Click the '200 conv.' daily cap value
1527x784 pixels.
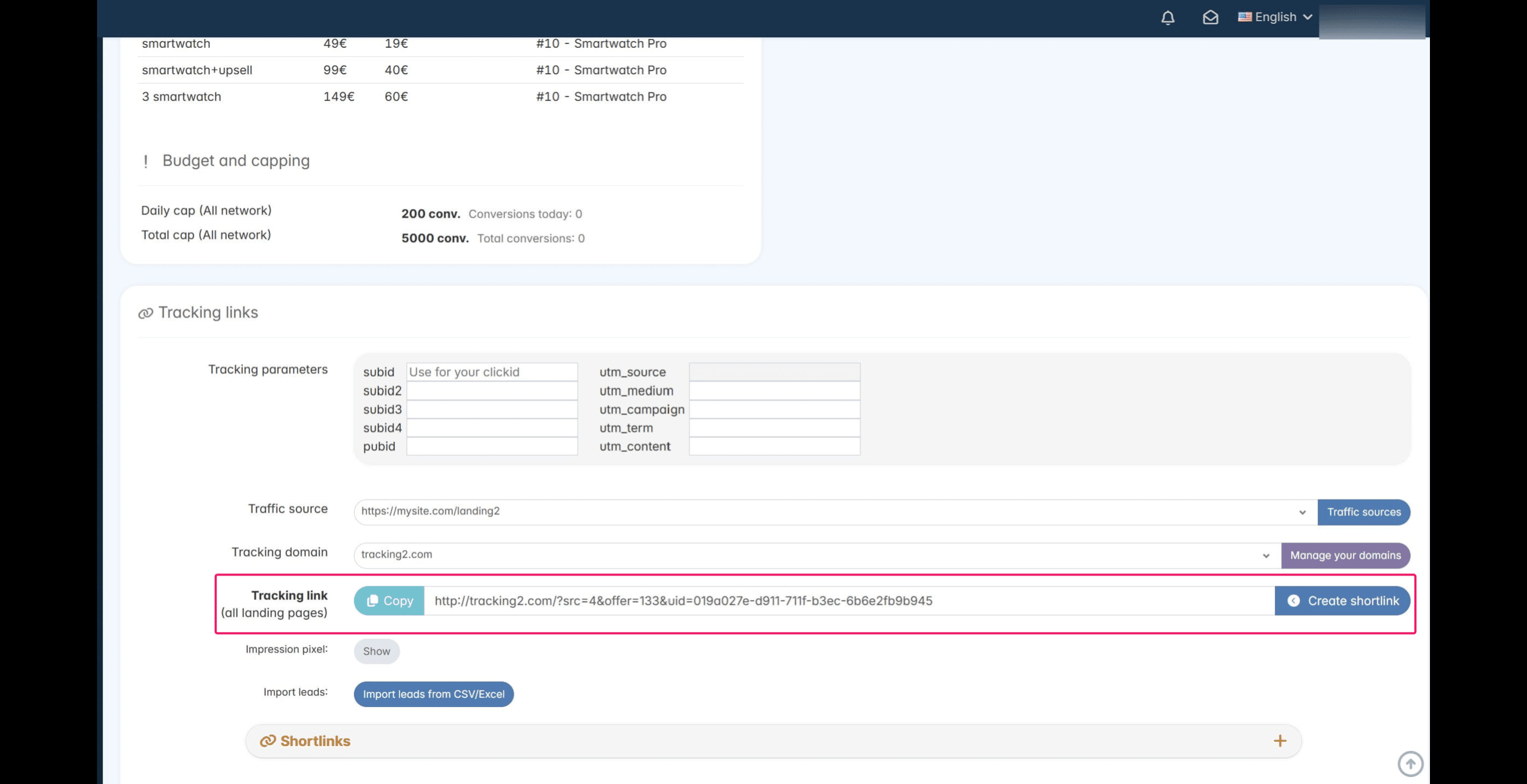(x=431, y=214)
